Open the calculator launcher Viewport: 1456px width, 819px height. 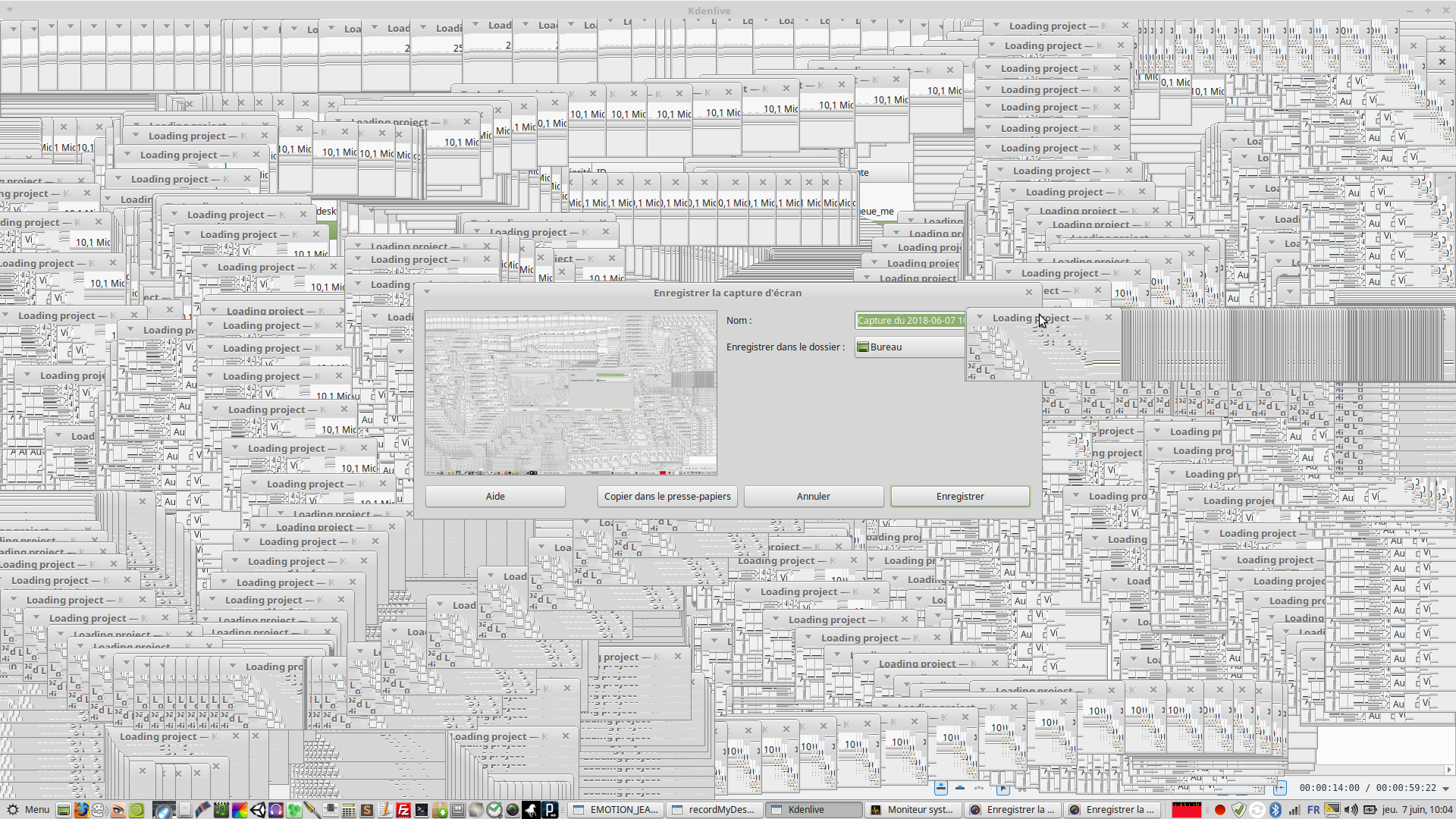click(x=349, y=810)
